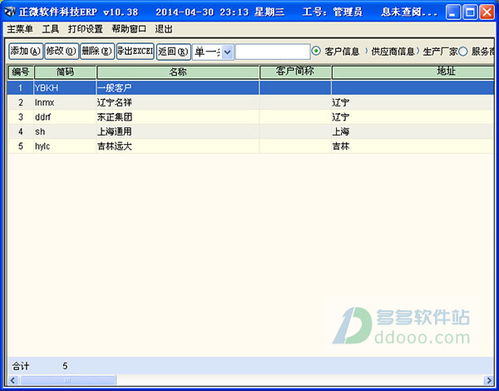
Task: Select the 服务商 radio button
Action: (x=463, y=51)
